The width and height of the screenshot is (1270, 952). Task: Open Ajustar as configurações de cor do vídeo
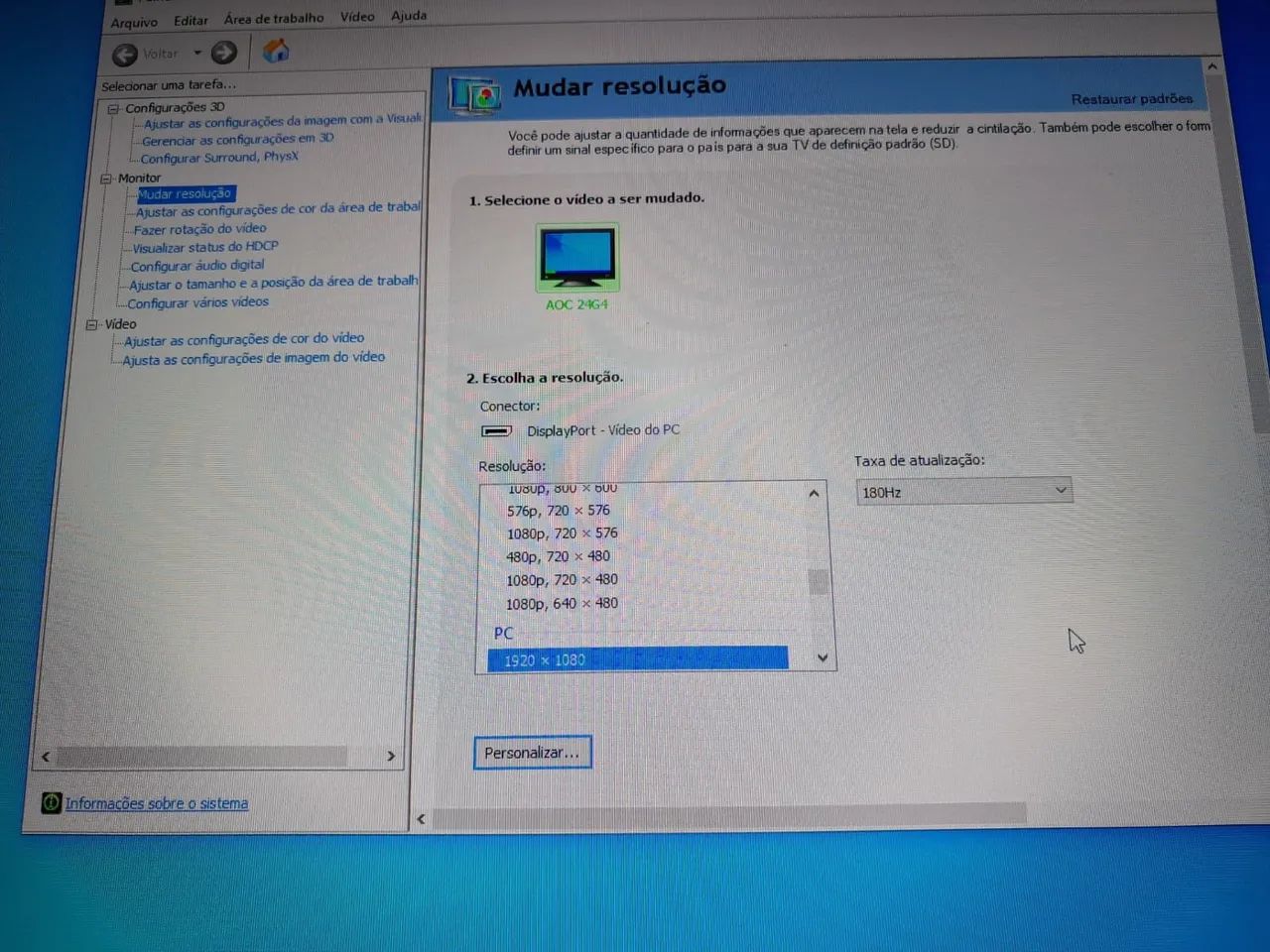(244, 339)
